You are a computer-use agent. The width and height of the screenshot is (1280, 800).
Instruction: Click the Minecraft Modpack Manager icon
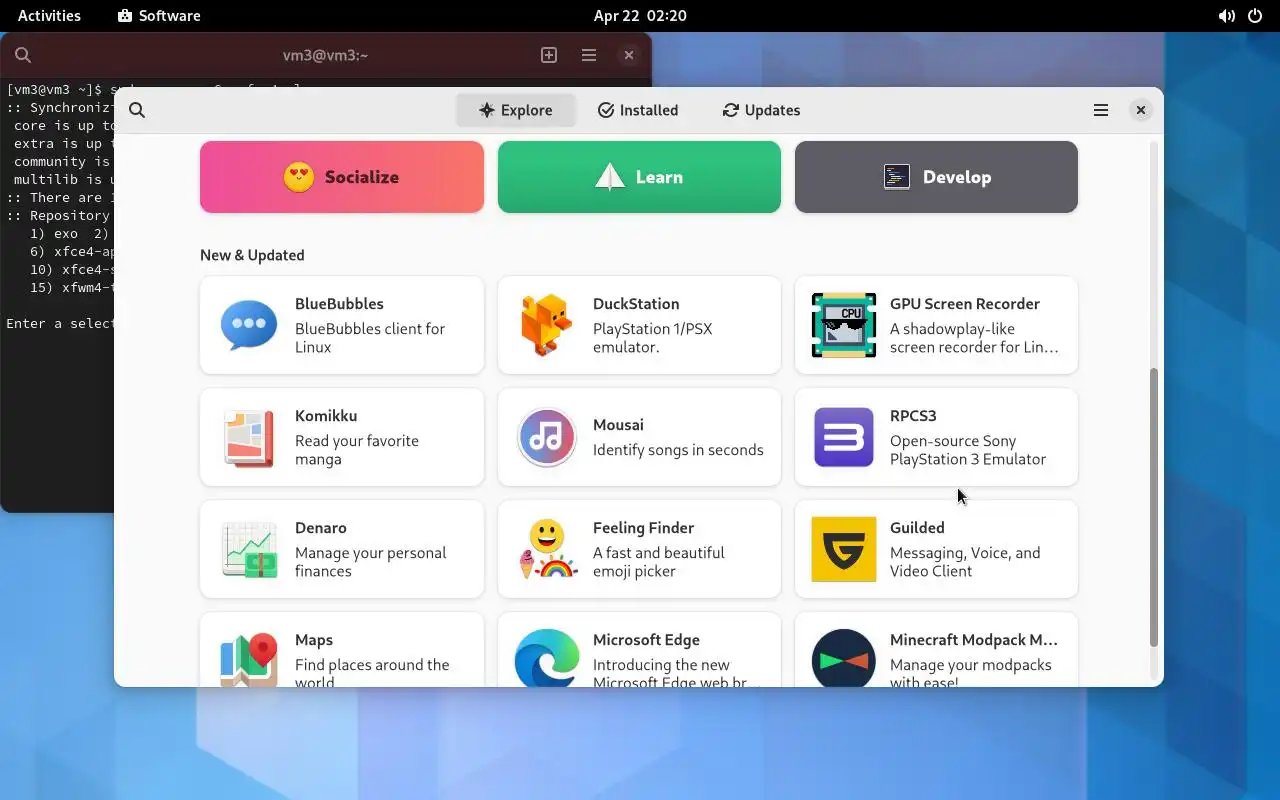[x=844, y=658]
